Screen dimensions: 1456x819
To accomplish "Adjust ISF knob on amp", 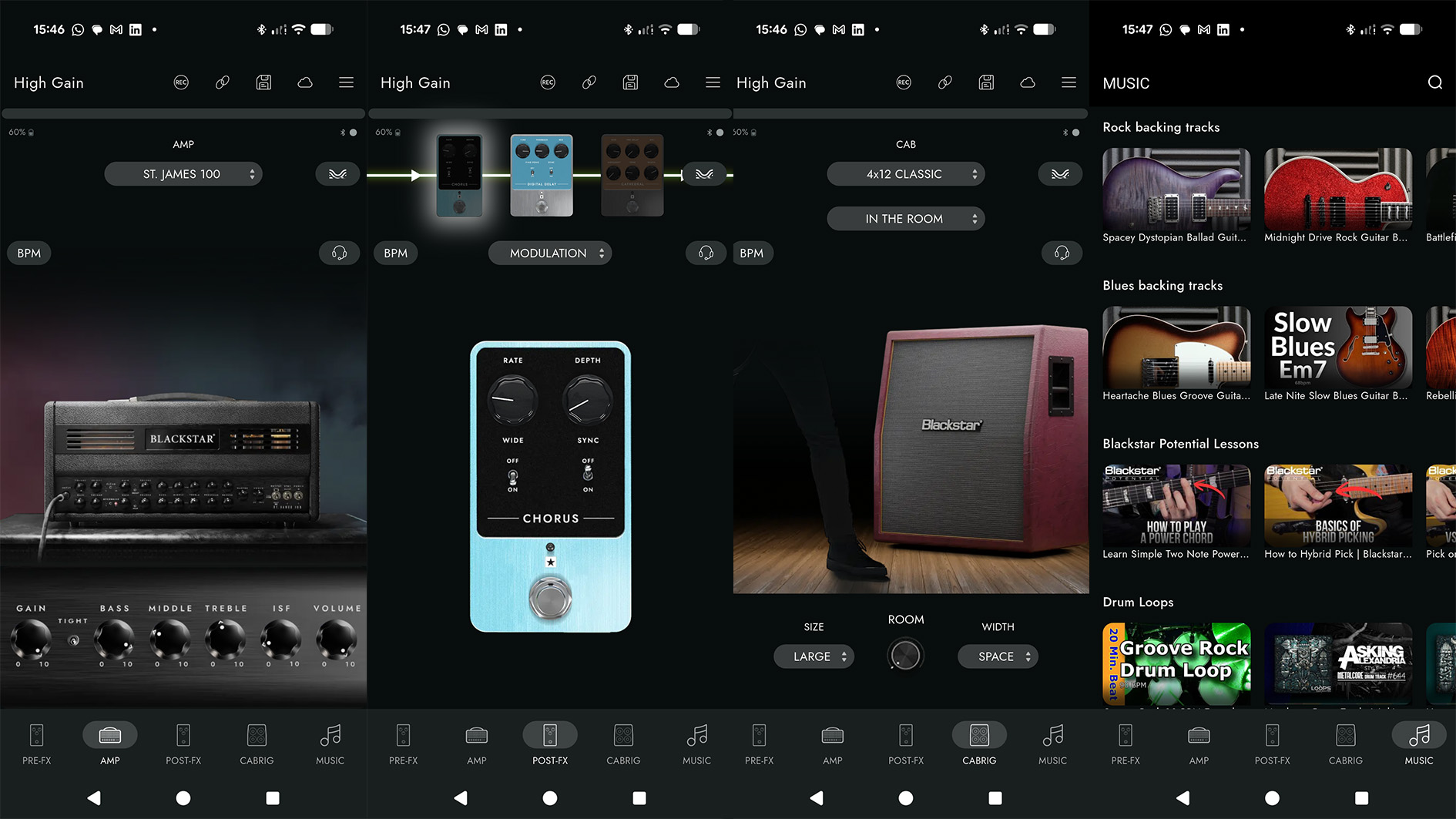I will 281,639.
